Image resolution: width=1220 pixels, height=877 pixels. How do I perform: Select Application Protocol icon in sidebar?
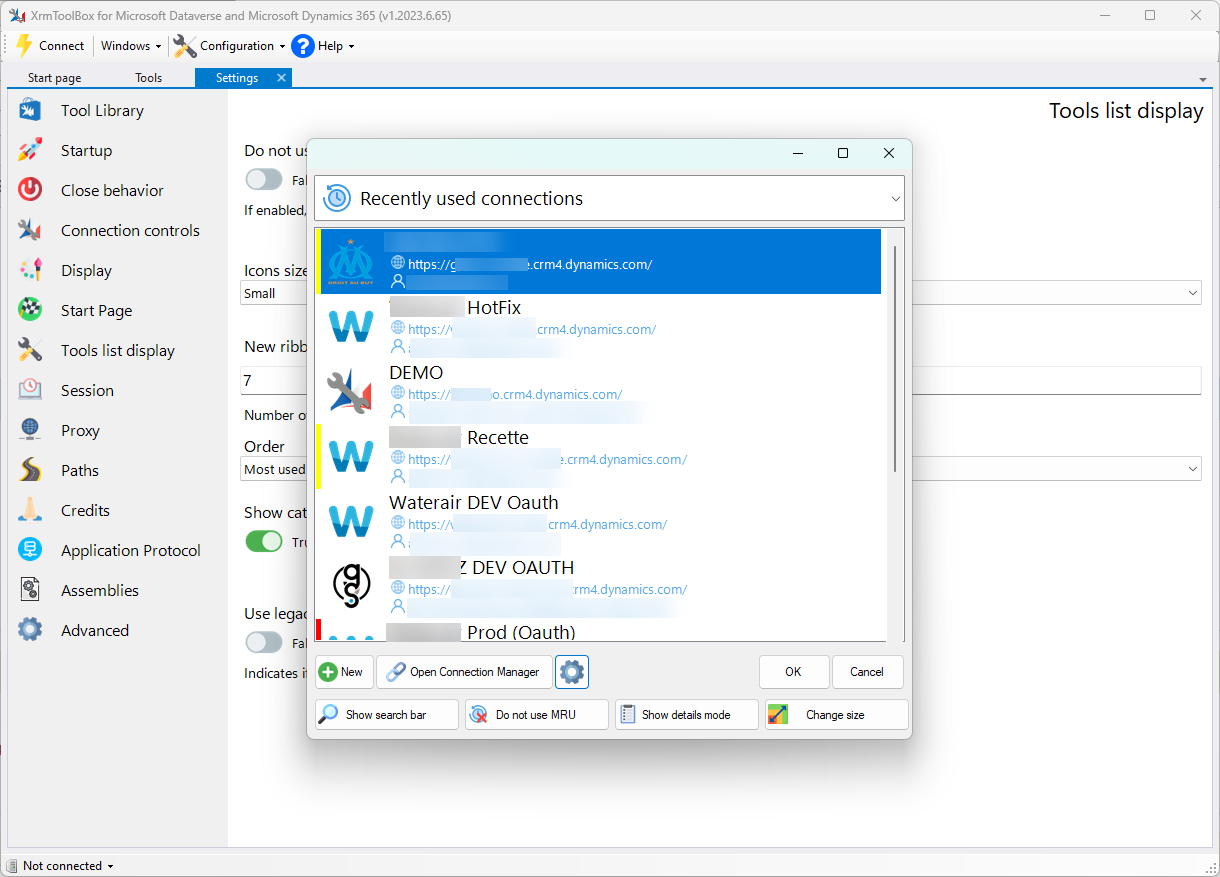[30, 550]
